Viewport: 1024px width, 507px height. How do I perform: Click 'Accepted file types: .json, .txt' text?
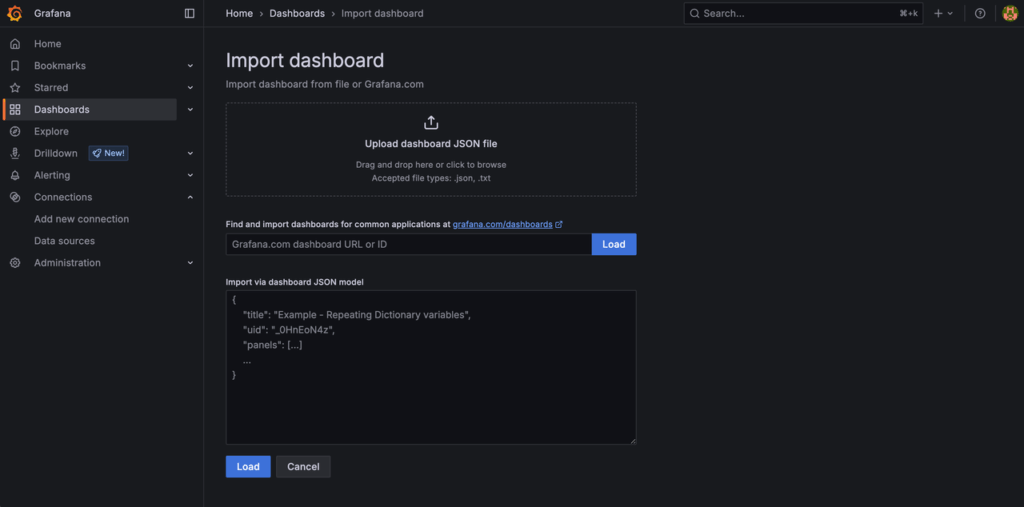click(431, 178)
